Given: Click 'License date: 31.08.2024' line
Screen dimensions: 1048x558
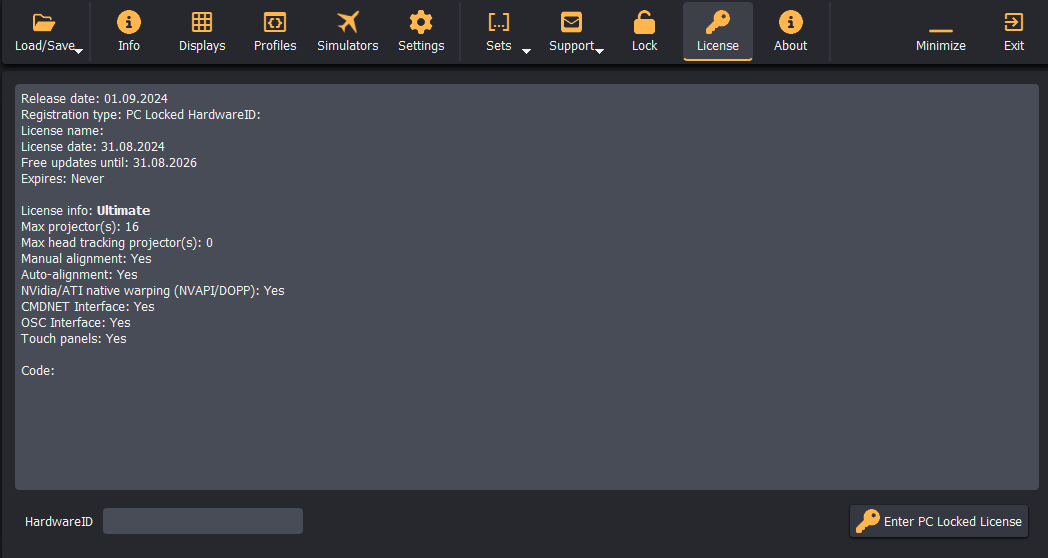Looking at the screenshot, I should [x=93, y=146].
